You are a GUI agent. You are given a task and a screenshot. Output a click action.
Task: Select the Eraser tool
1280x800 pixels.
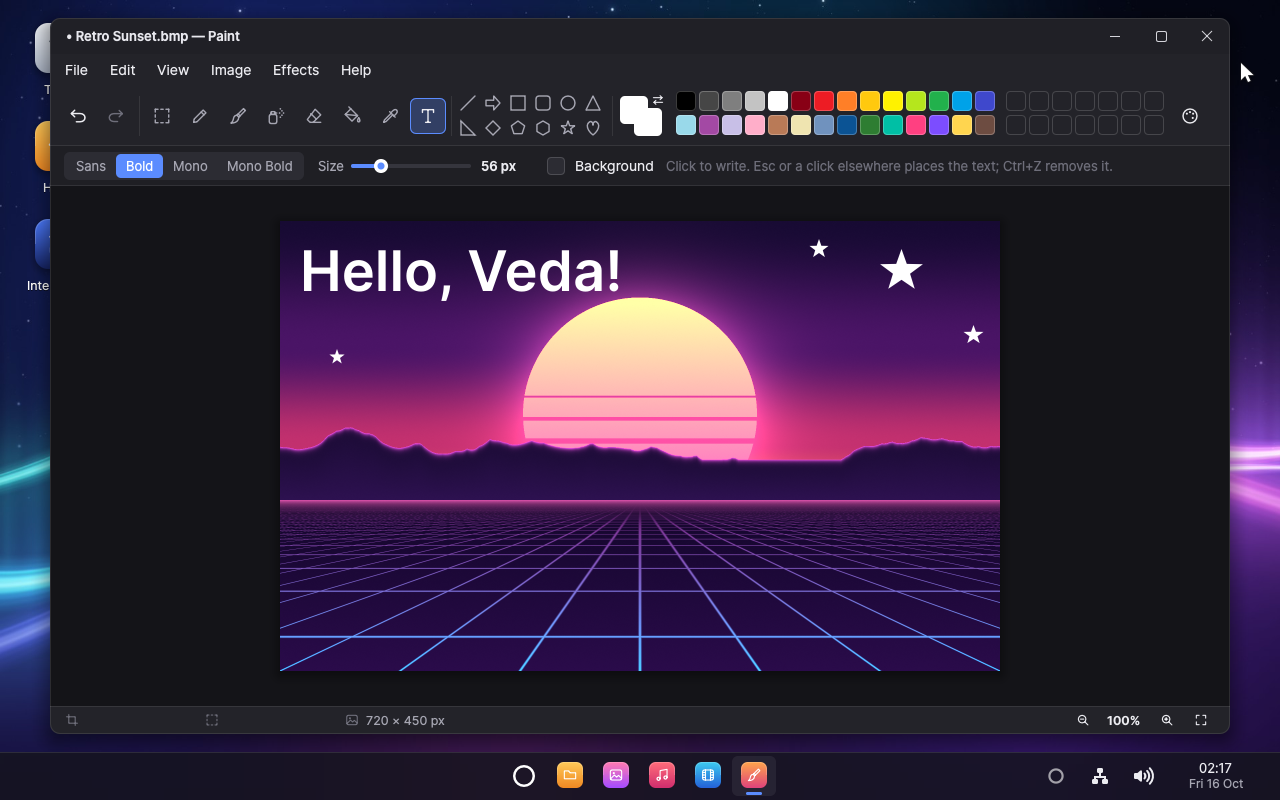(314, 116)
